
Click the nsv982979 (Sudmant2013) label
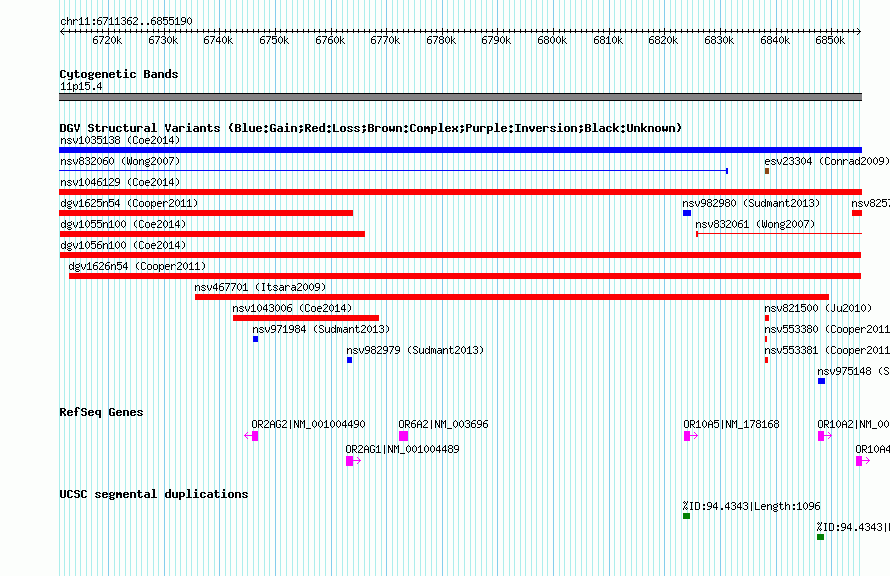tap(415, 350)
